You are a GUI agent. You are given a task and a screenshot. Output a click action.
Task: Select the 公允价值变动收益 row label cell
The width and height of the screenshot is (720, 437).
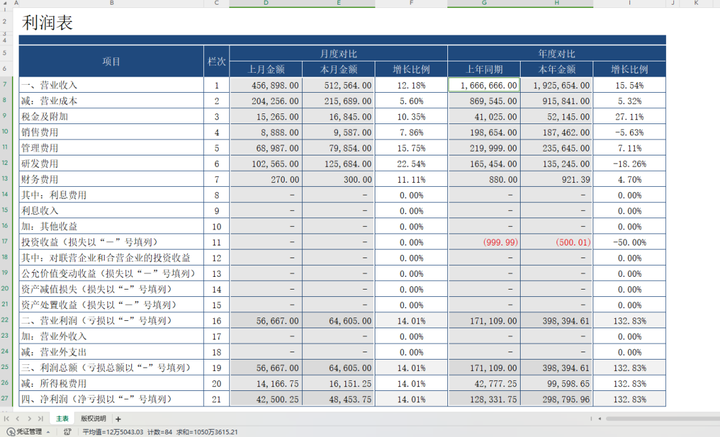[111, 274]
